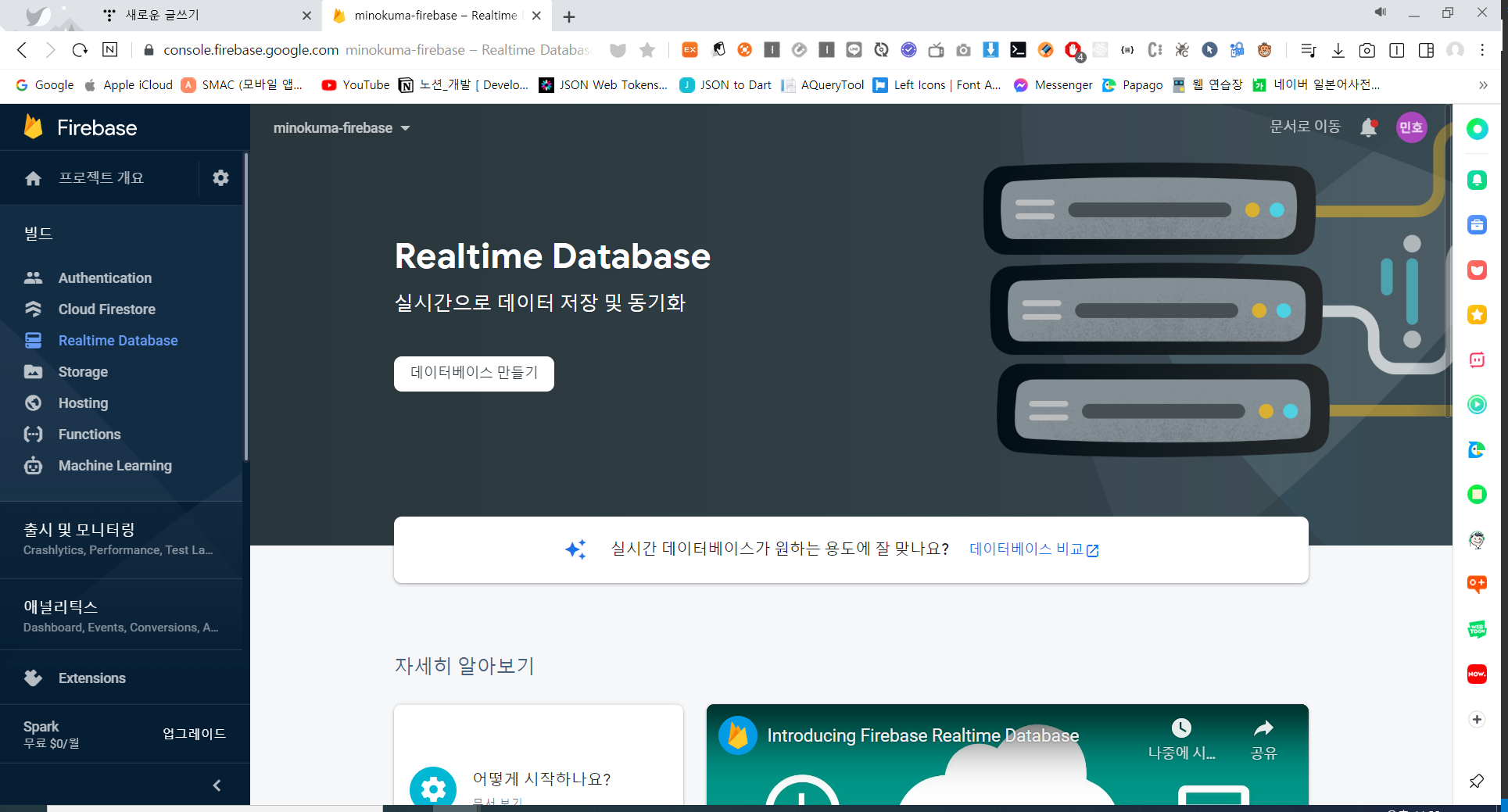Click the 데이터베이스 만들기 button
Viewport: 1508px width, 812px height.
[474, 374]
